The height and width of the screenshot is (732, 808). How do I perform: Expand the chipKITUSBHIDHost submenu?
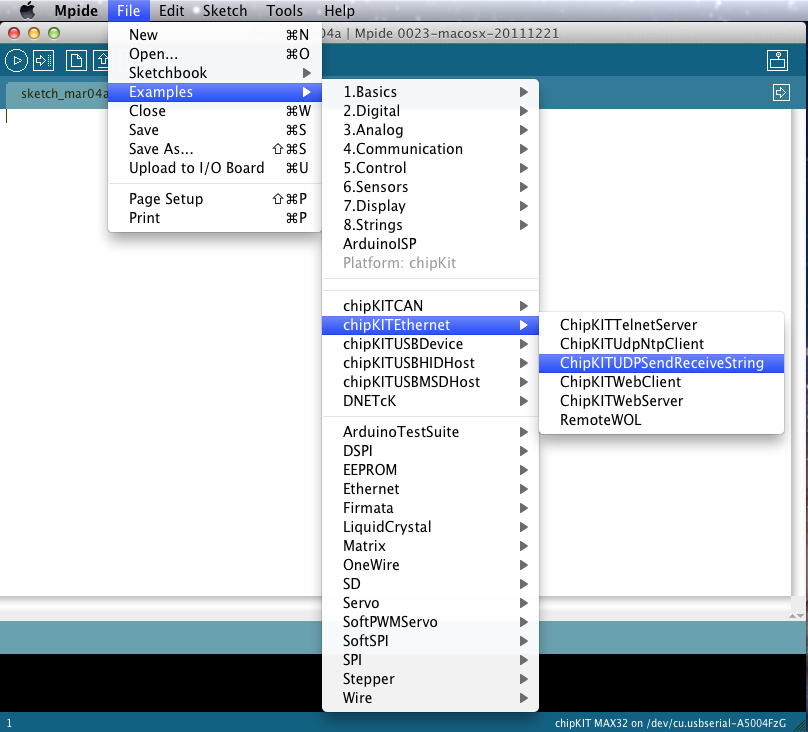coord(430,363)
